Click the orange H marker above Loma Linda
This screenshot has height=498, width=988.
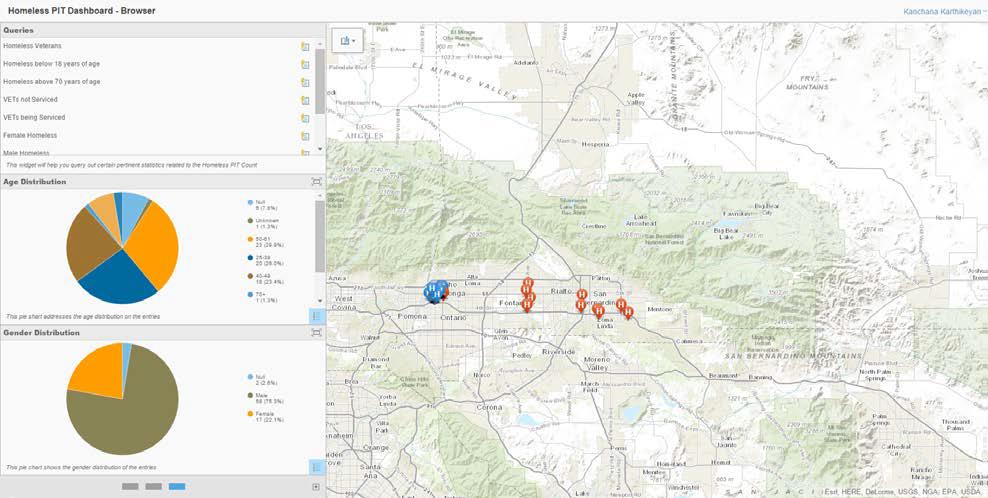point(599,311)
